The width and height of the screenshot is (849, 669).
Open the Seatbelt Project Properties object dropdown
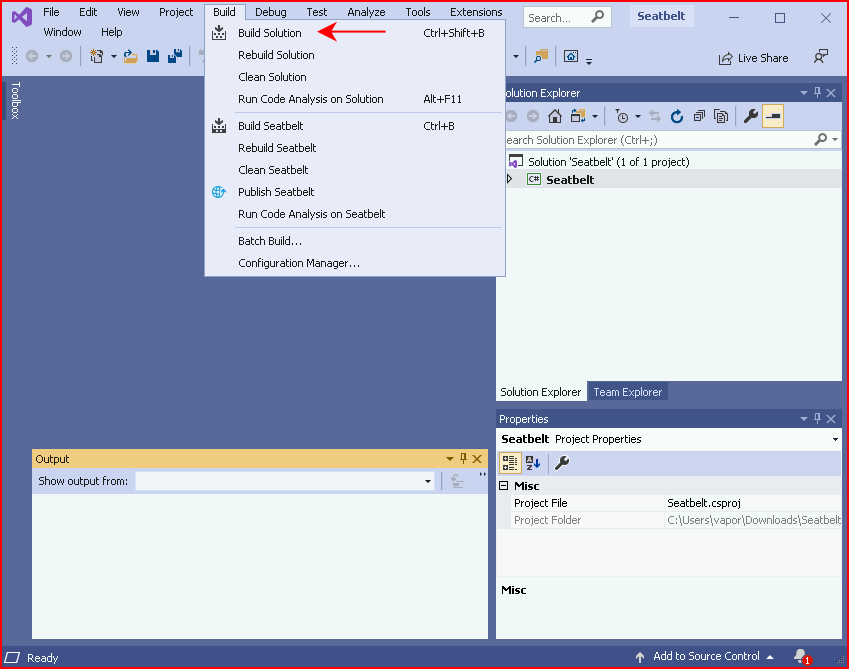(x=835, y=440)
